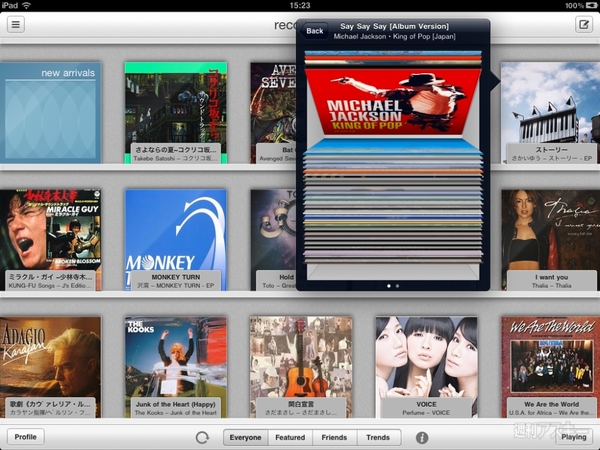
Task: Open the info icon beside Trends
Action: point(422,437)
